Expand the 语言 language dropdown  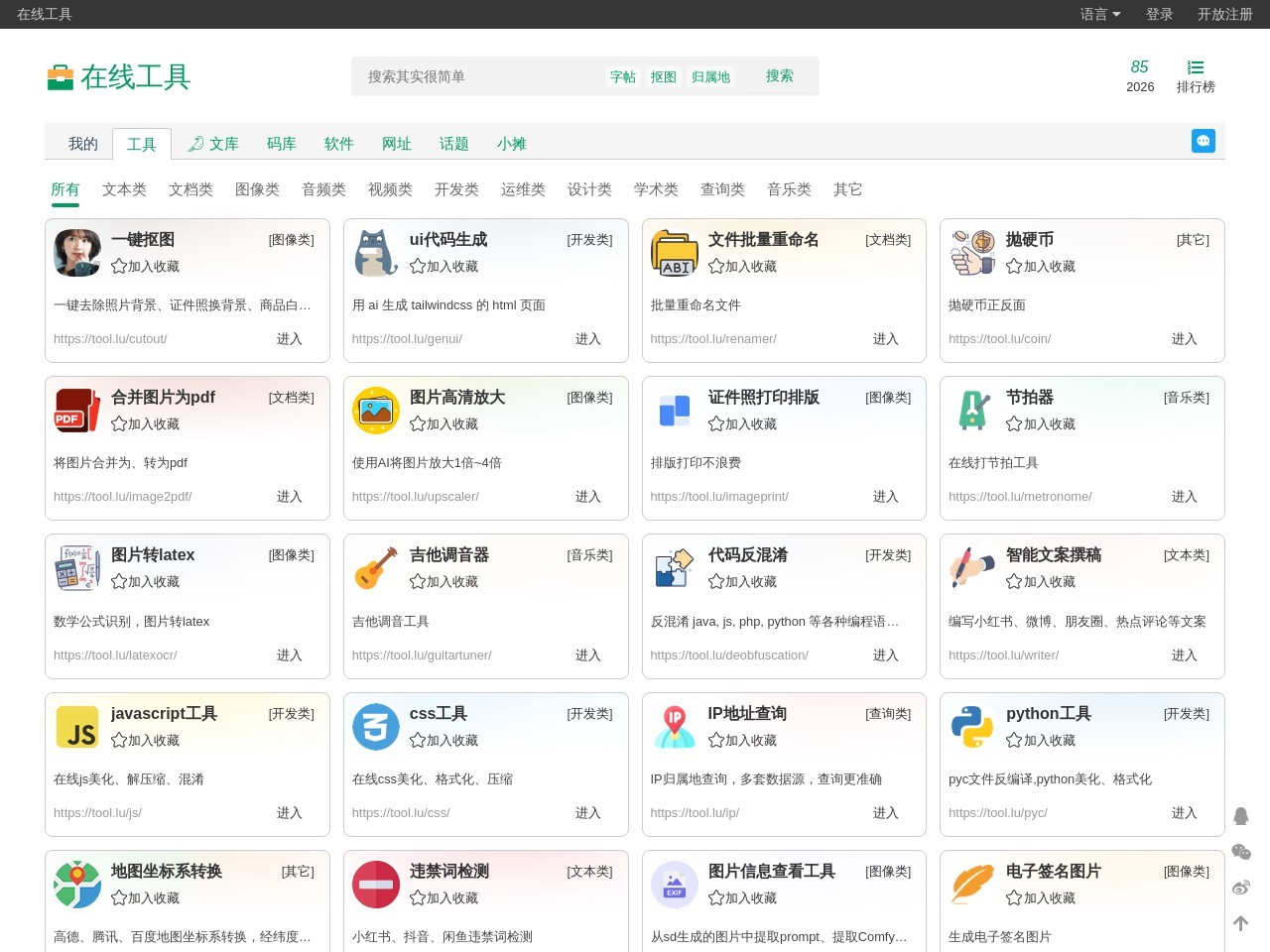click(1099, 14)
